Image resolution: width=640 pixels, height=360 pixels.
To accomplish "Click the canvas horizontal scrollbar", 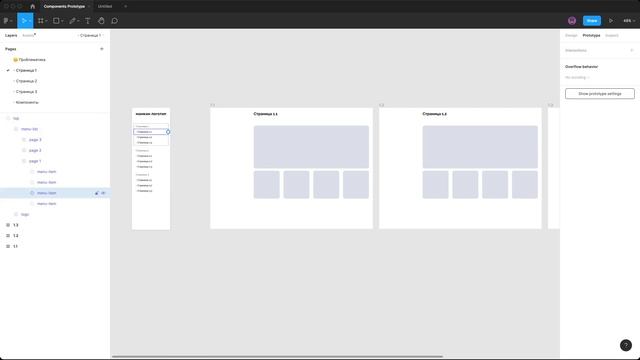I will (277, 356).
